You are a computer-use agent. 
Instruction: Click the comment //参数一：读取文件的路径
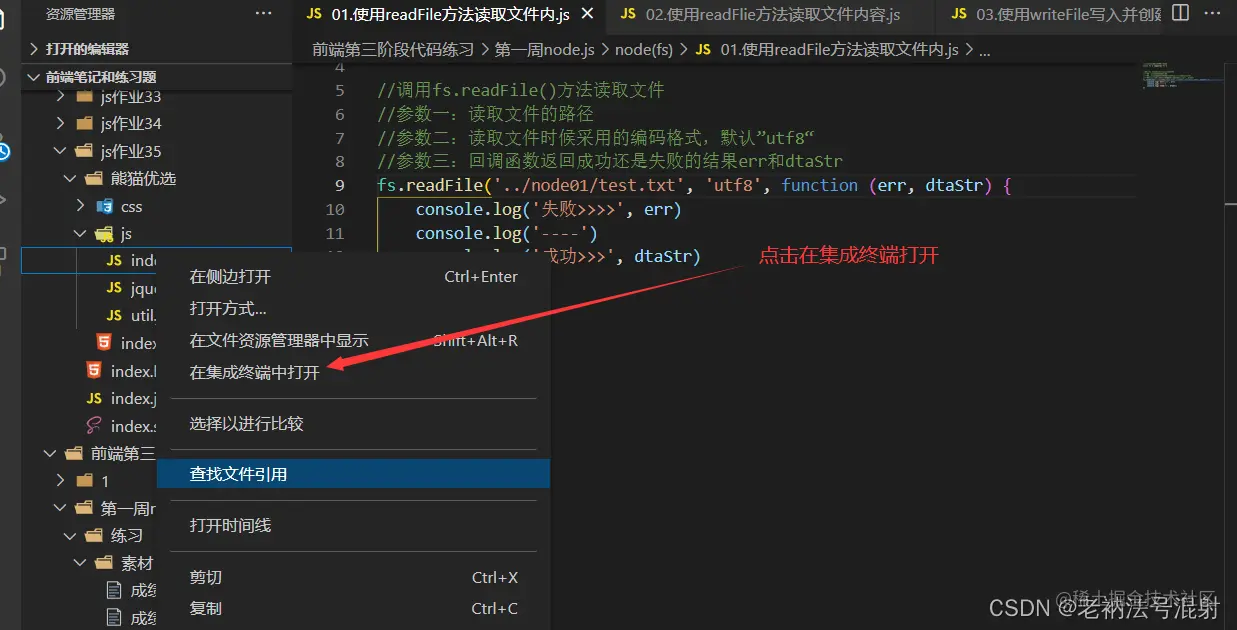(x=485, y=114)
